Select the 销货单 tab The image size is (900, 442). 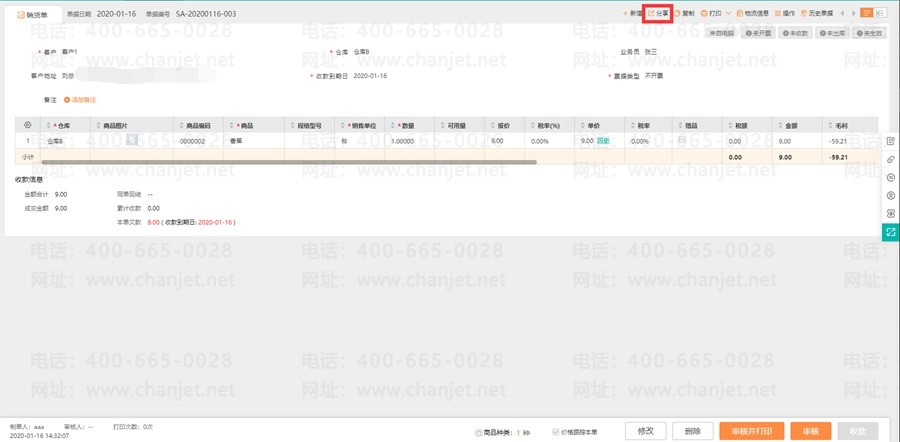pos(32,14)
